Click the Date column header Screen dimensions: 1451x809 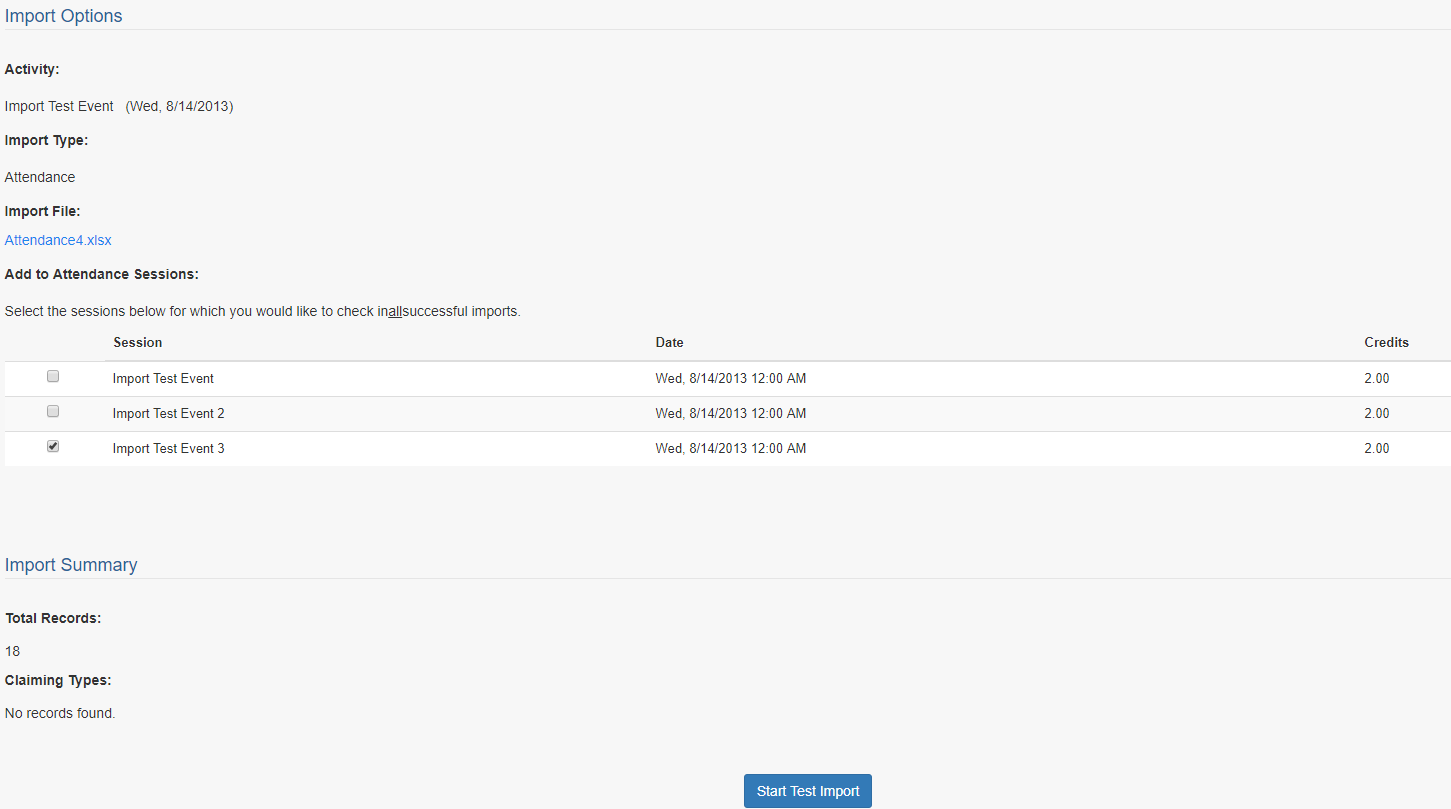[669, 343]
